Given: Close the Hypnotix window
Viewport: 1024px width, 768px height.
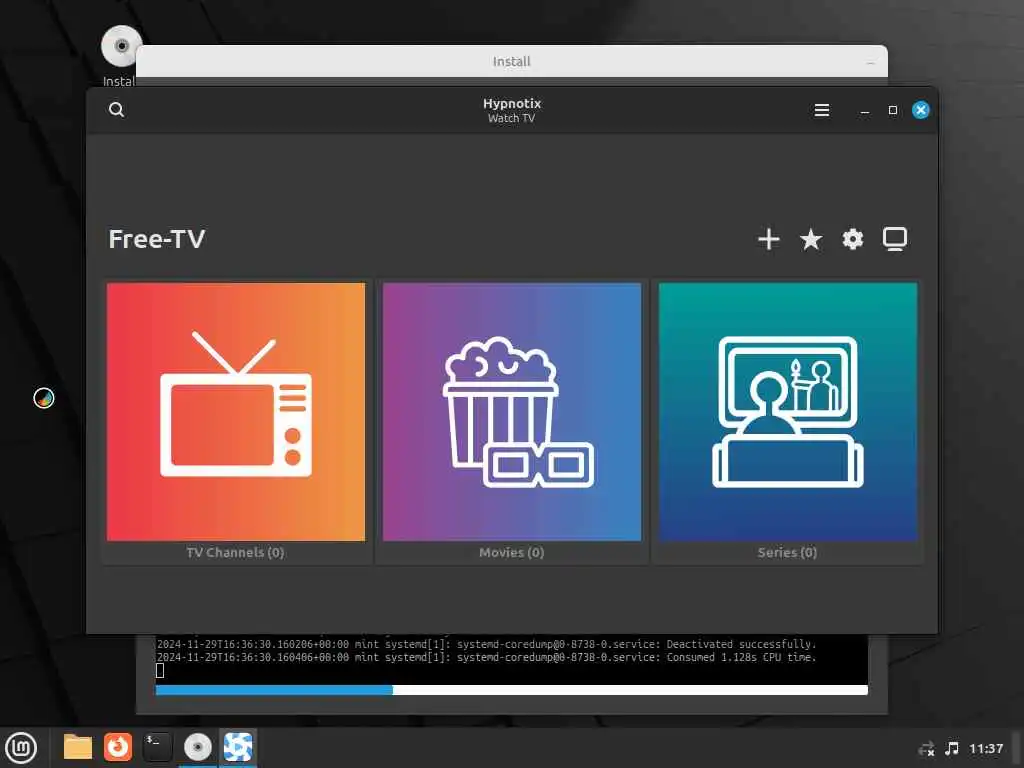Looking at the screenshot, I should point(921,110).
